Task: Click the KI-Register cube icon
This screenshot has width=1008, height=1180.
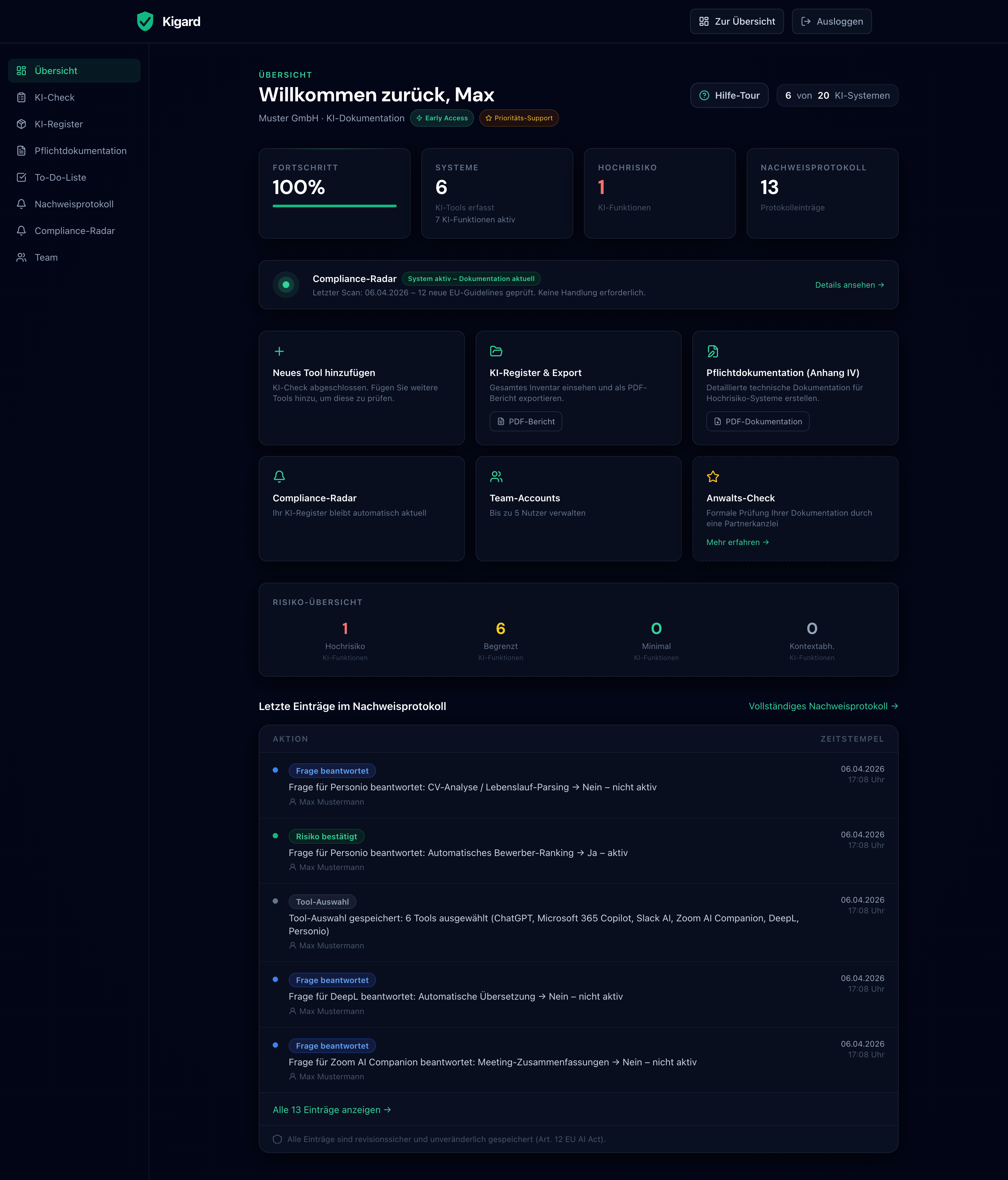Action: click(x=21, y=124)
